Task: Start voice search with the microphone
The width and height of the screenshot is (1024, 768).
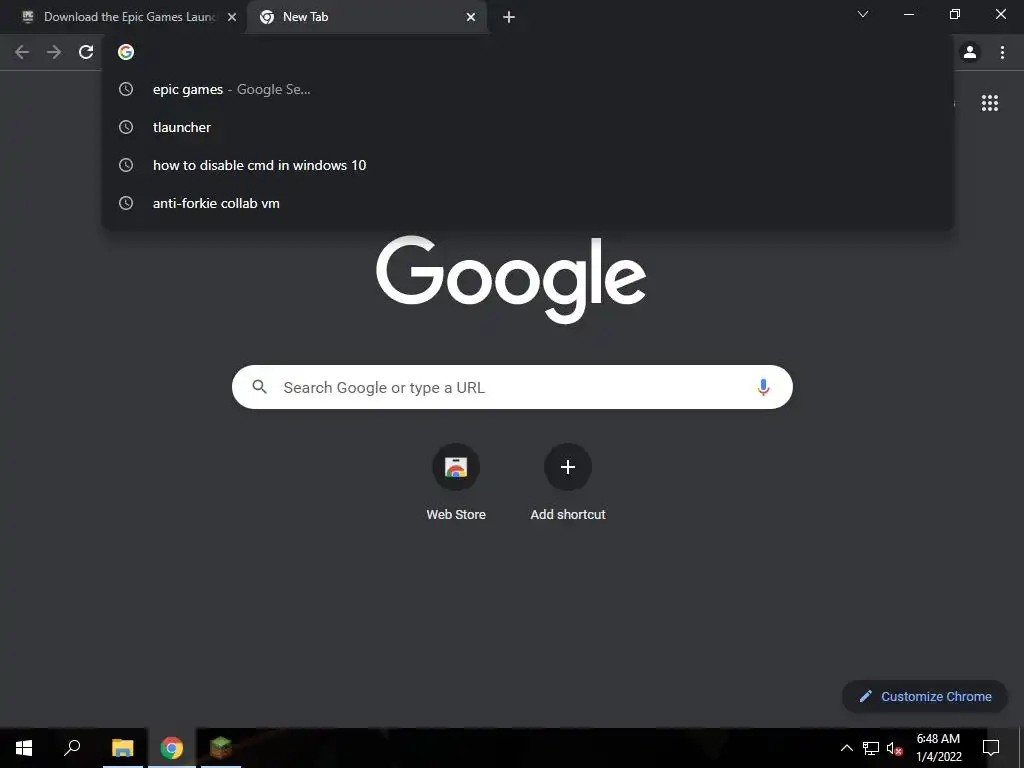Action: [x=763, y=387]
